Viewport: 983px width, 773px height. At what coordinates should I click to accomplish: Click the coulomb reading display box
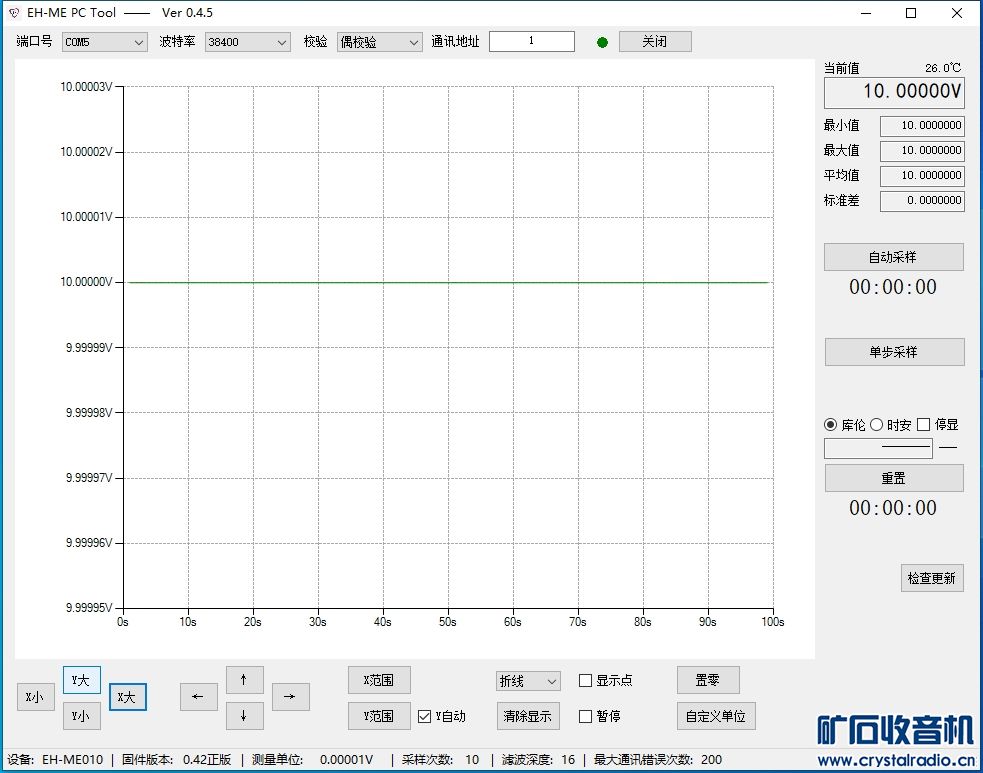[x=878, y=448]
